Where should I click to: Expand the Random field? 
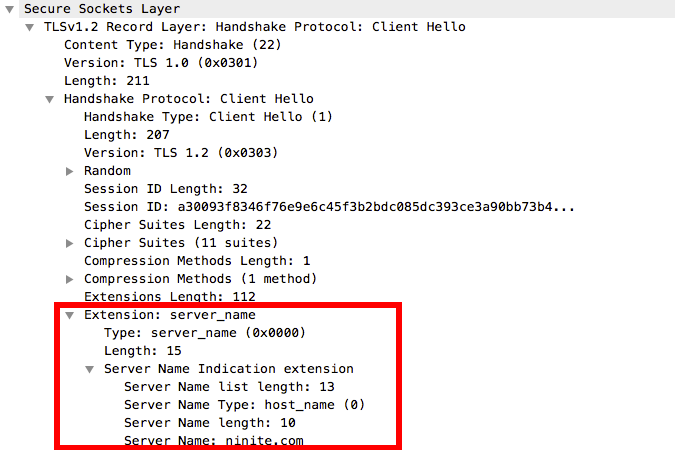(70, 171)
